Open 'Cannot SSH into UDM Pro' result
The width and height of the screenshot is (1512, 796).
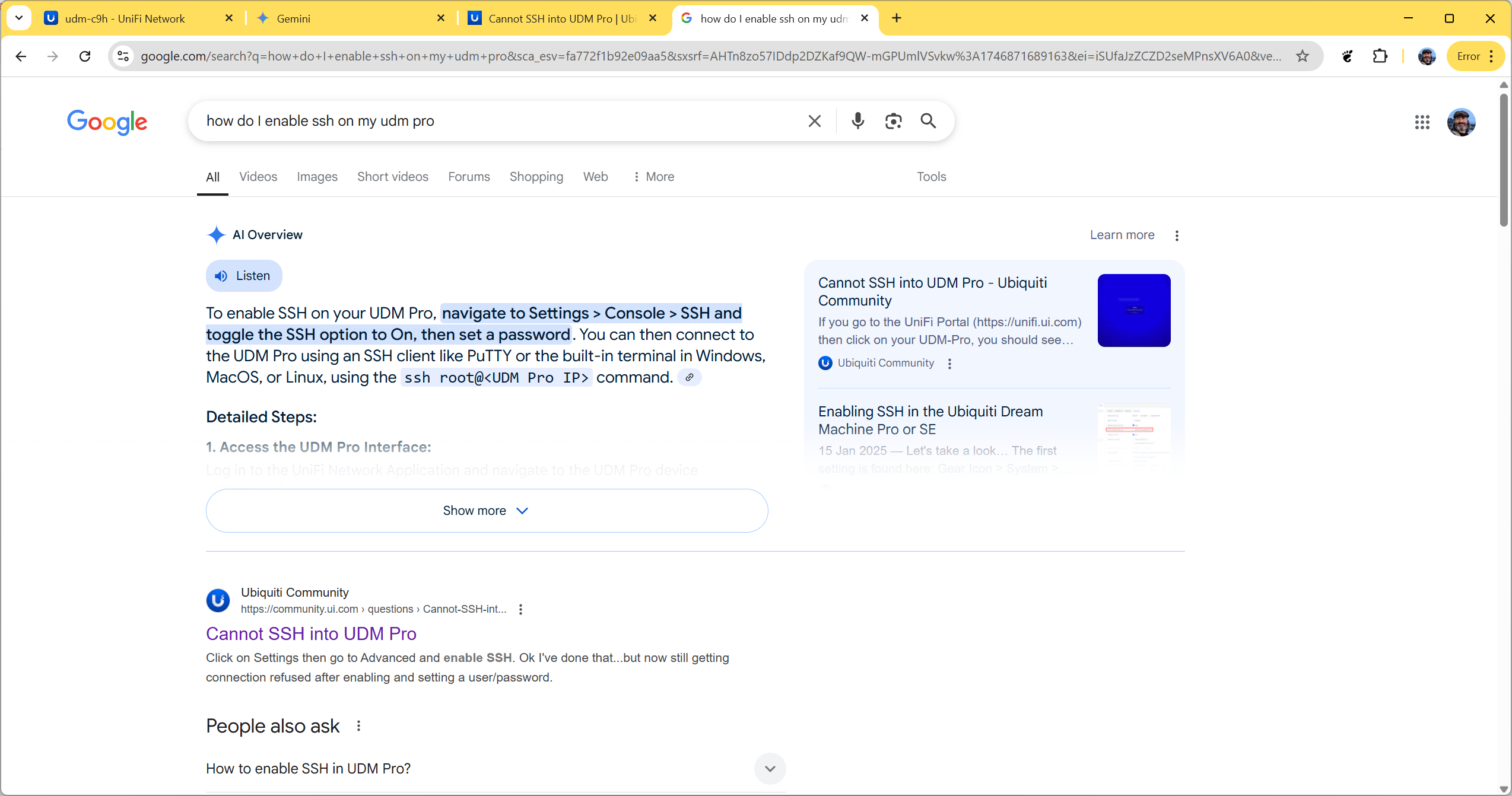pos(311,633)
